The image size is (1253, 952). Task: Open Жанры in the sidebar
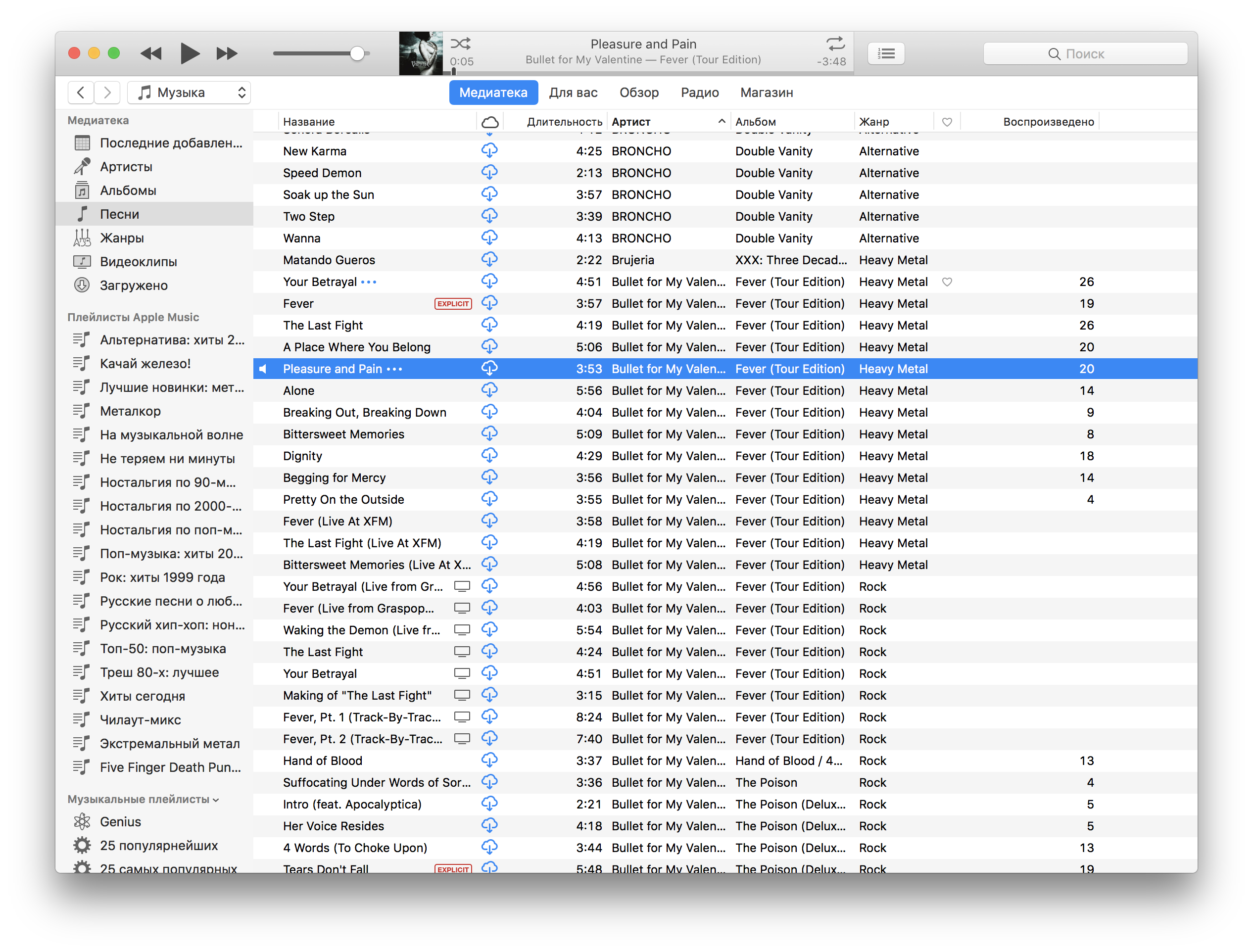[154, 238]
